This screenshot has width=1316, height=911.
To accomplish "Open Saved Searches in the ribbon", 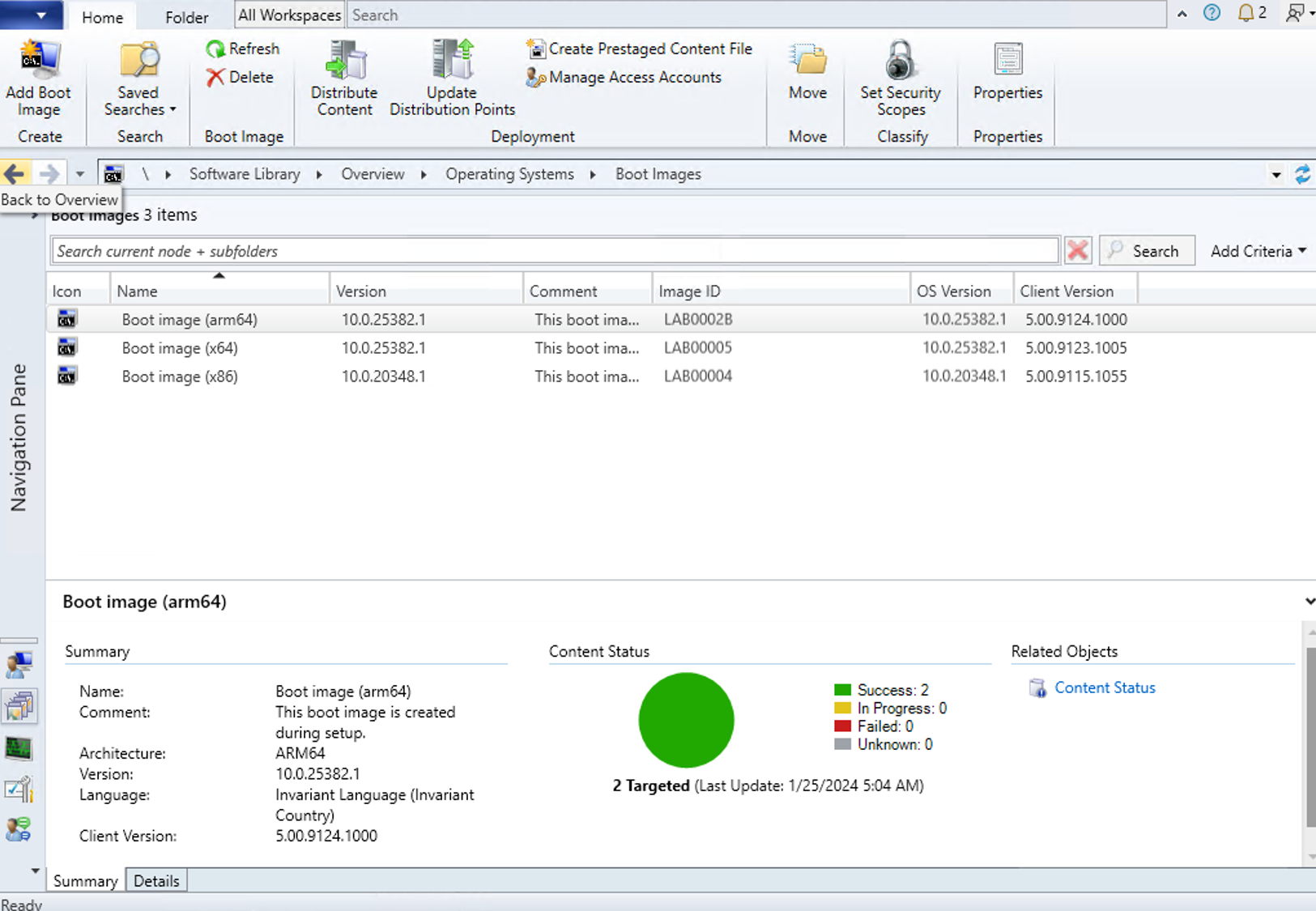I will coord(138,79).
